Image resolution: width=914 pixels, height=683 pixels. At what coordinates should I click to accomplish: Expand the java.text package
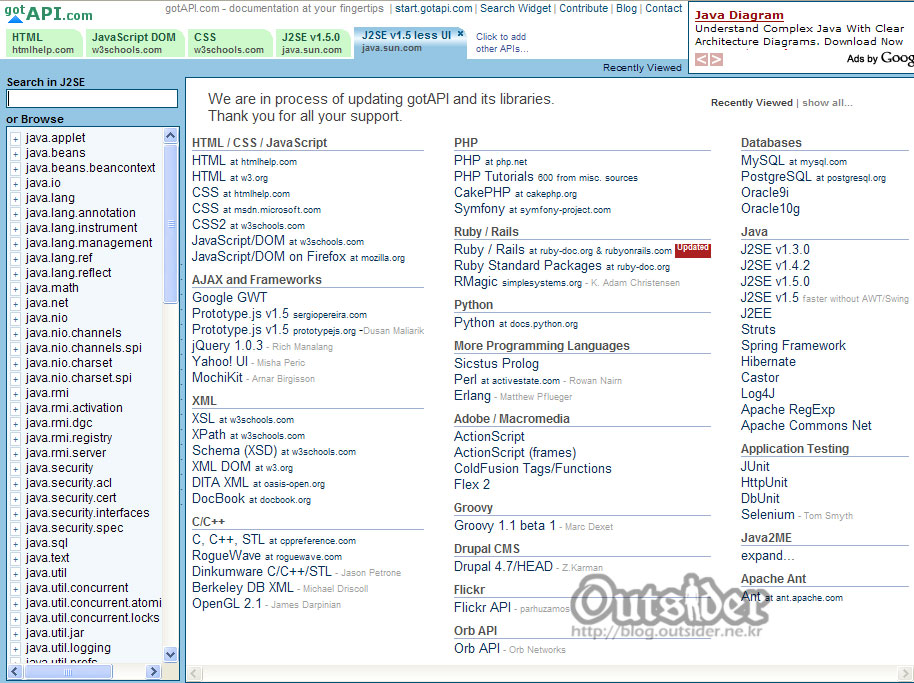click(x=16, y=559)
